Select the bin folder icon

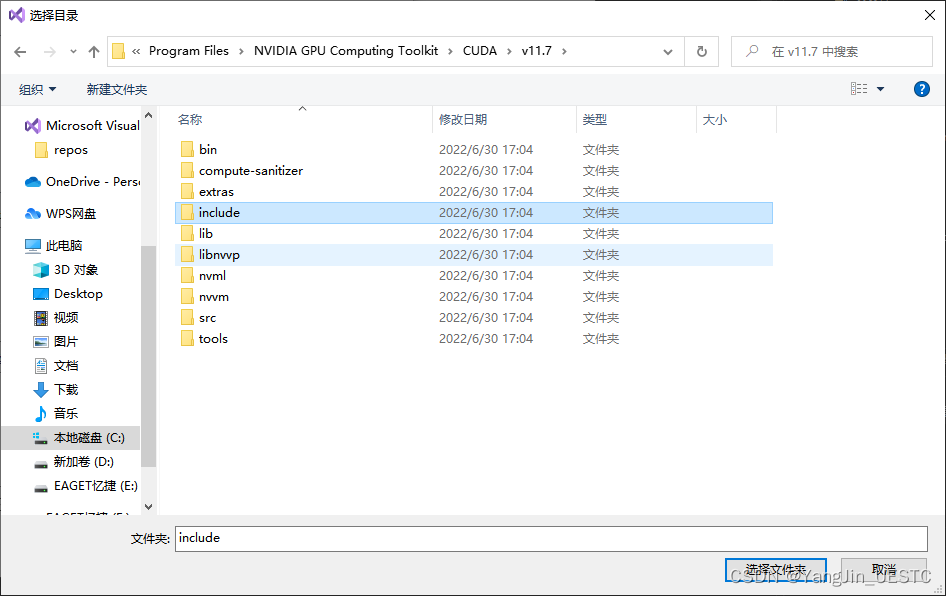187,149
